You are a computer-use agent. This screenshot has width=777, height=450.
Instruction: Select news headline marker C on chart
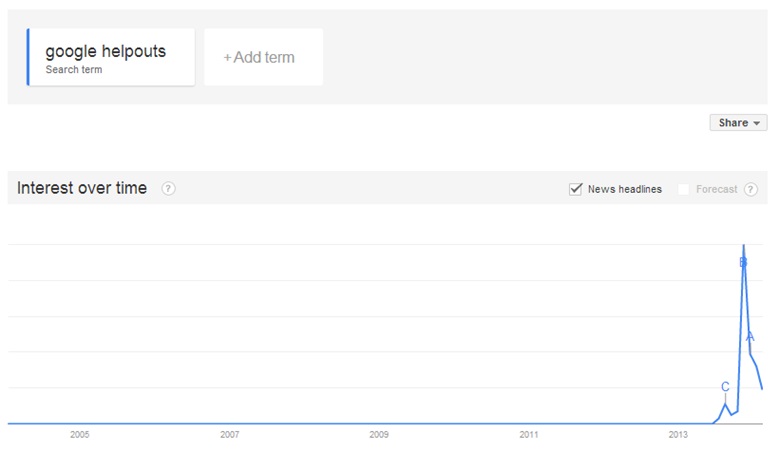click(x=725, y=387)
